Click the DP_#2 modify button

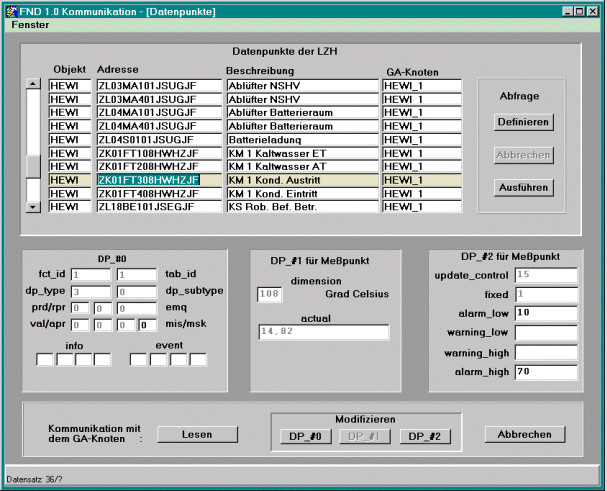[x=425, y=436]
